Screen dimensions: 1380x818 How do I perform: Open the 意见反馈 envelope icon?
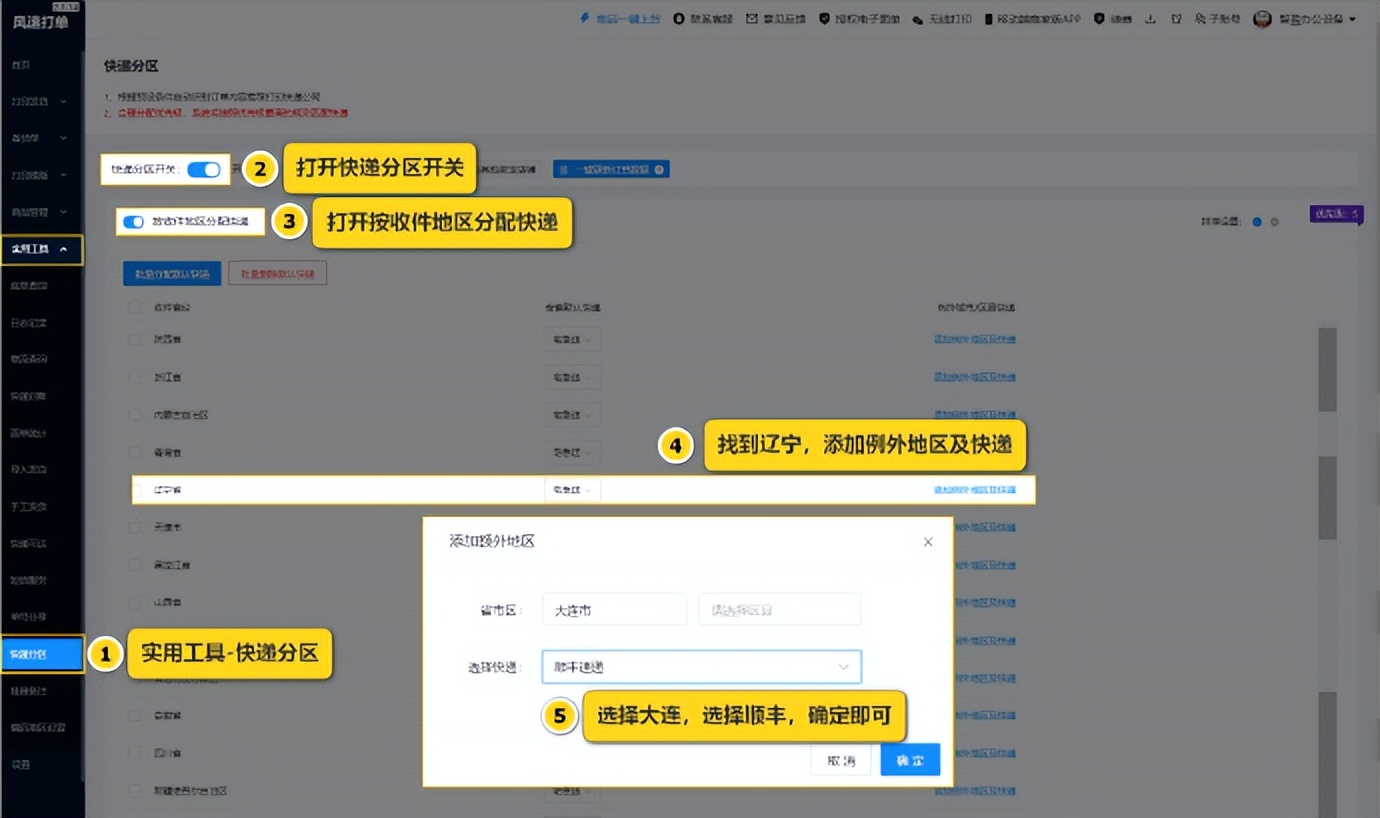tap(752, 18)
